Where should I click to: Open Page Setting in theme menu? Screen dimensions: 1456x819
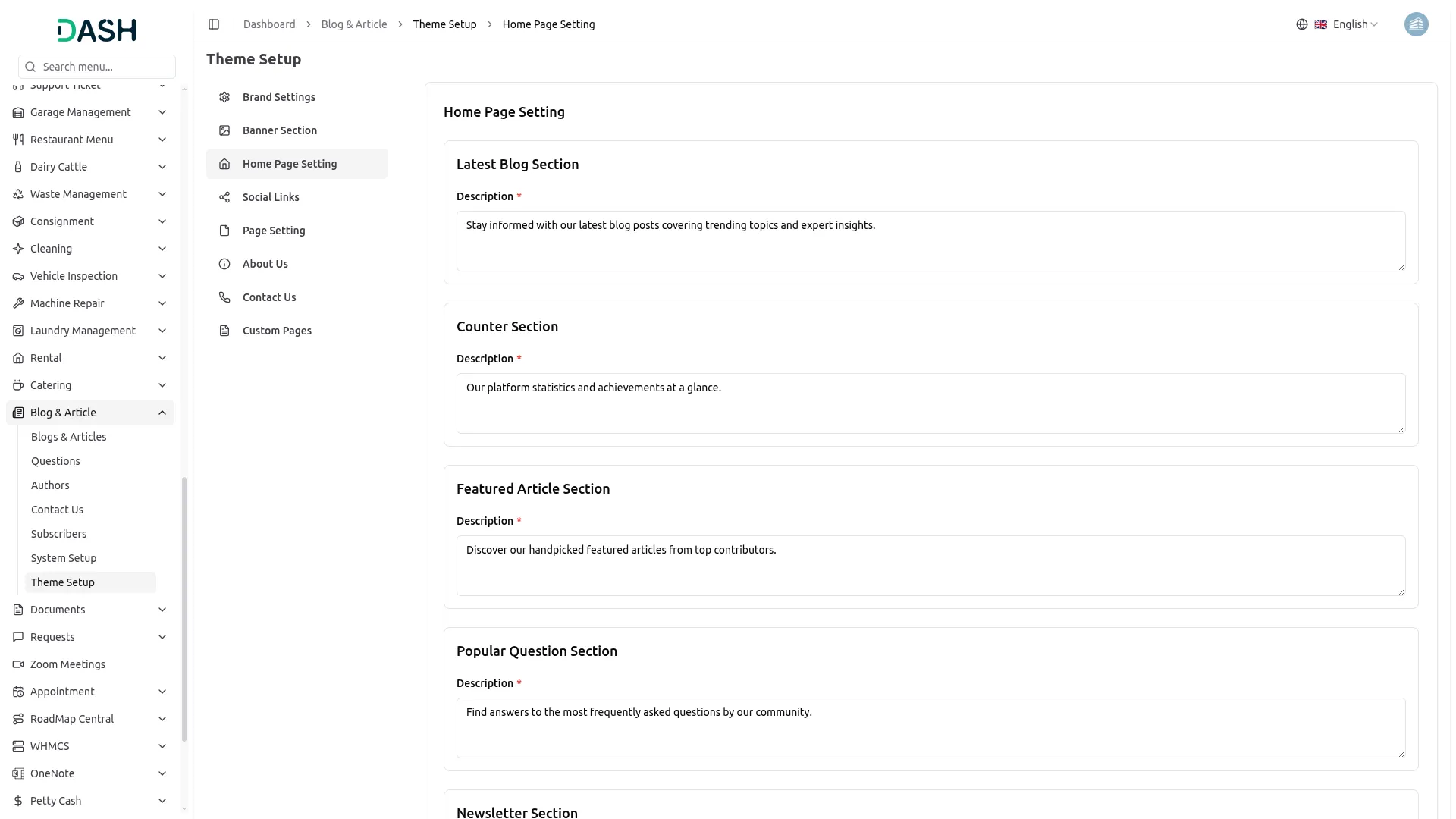(x=274, y=231)
